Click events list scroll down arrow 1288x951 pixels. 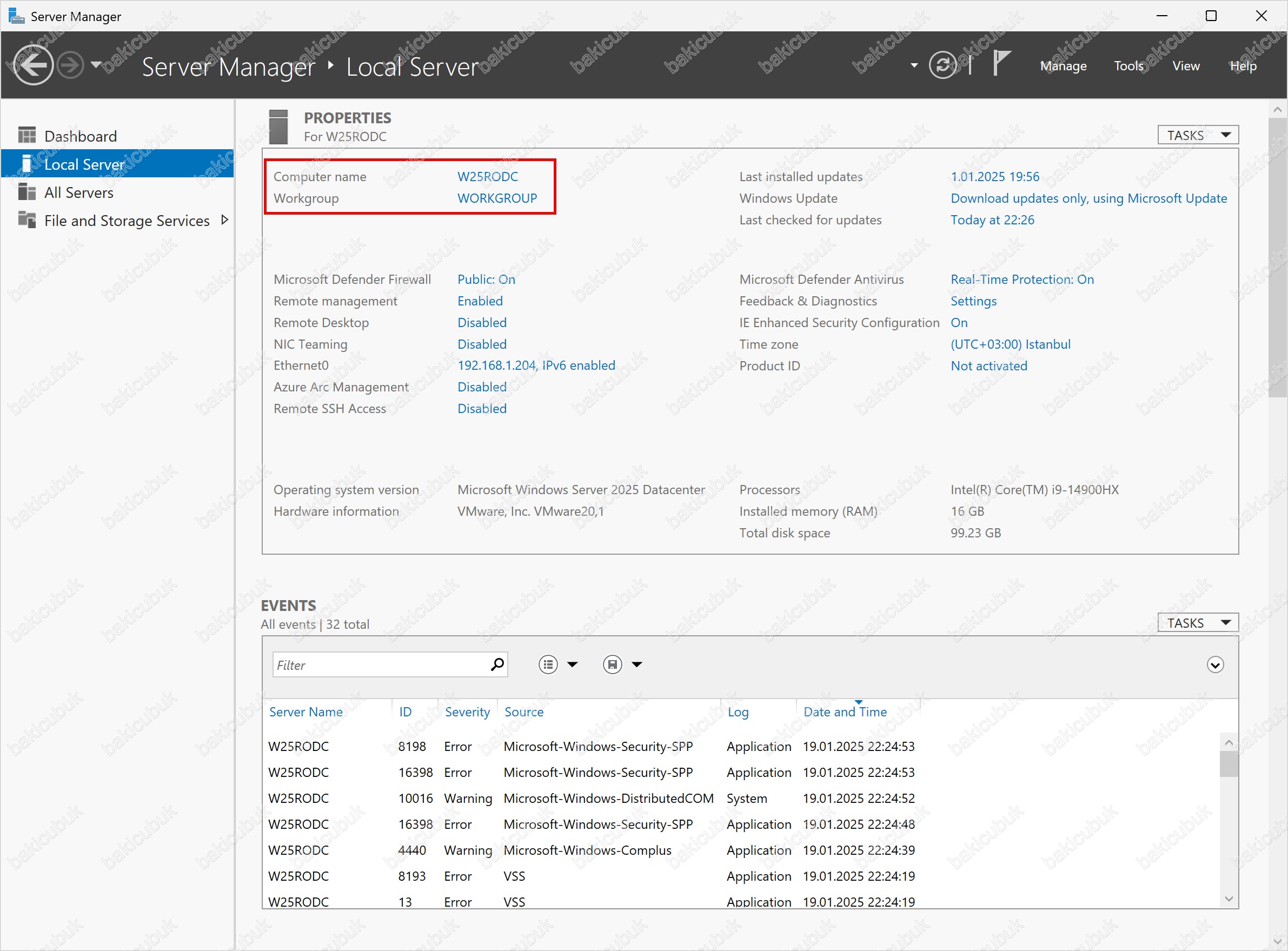1229,899
